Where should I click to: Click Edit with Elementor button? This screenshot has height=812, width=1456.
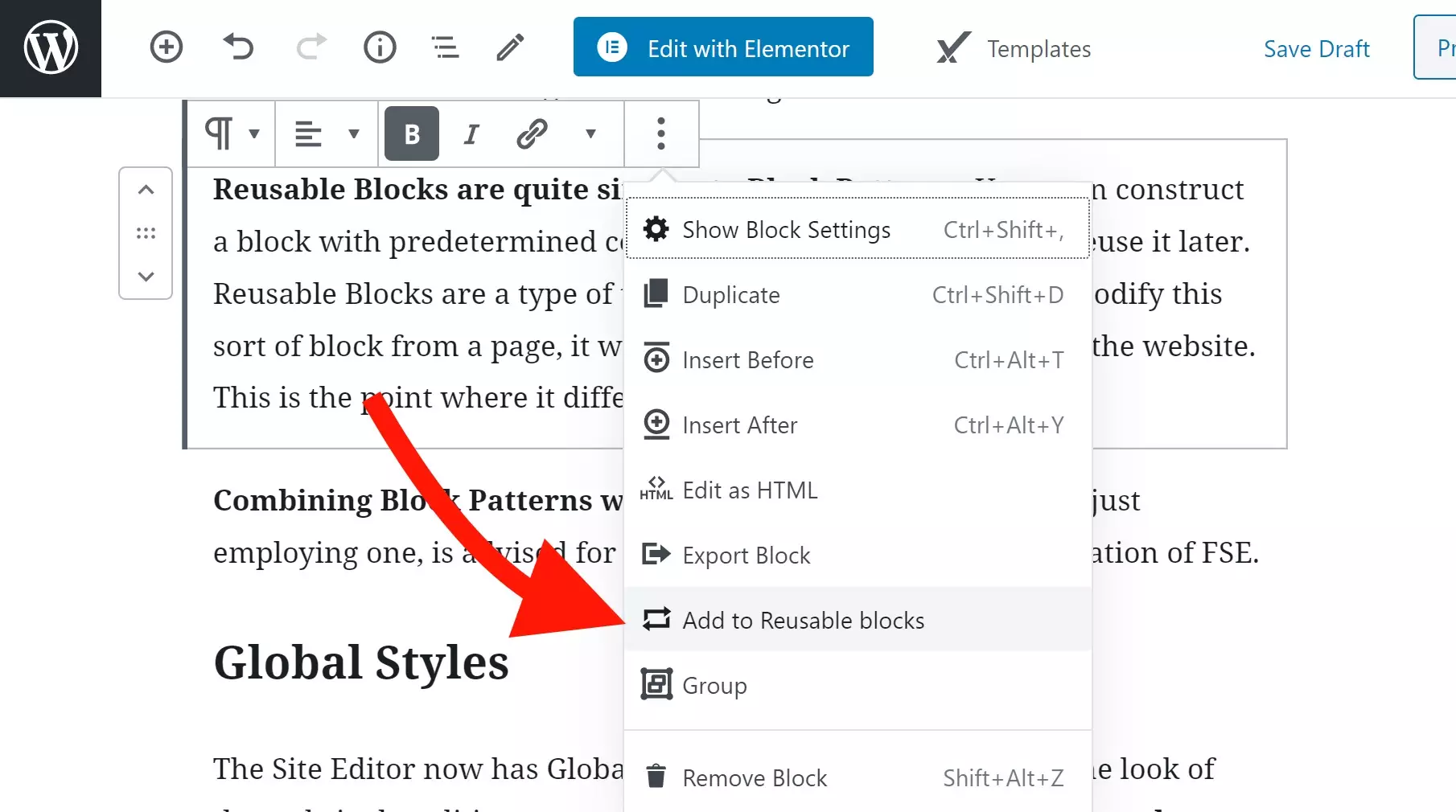[723, 47]
